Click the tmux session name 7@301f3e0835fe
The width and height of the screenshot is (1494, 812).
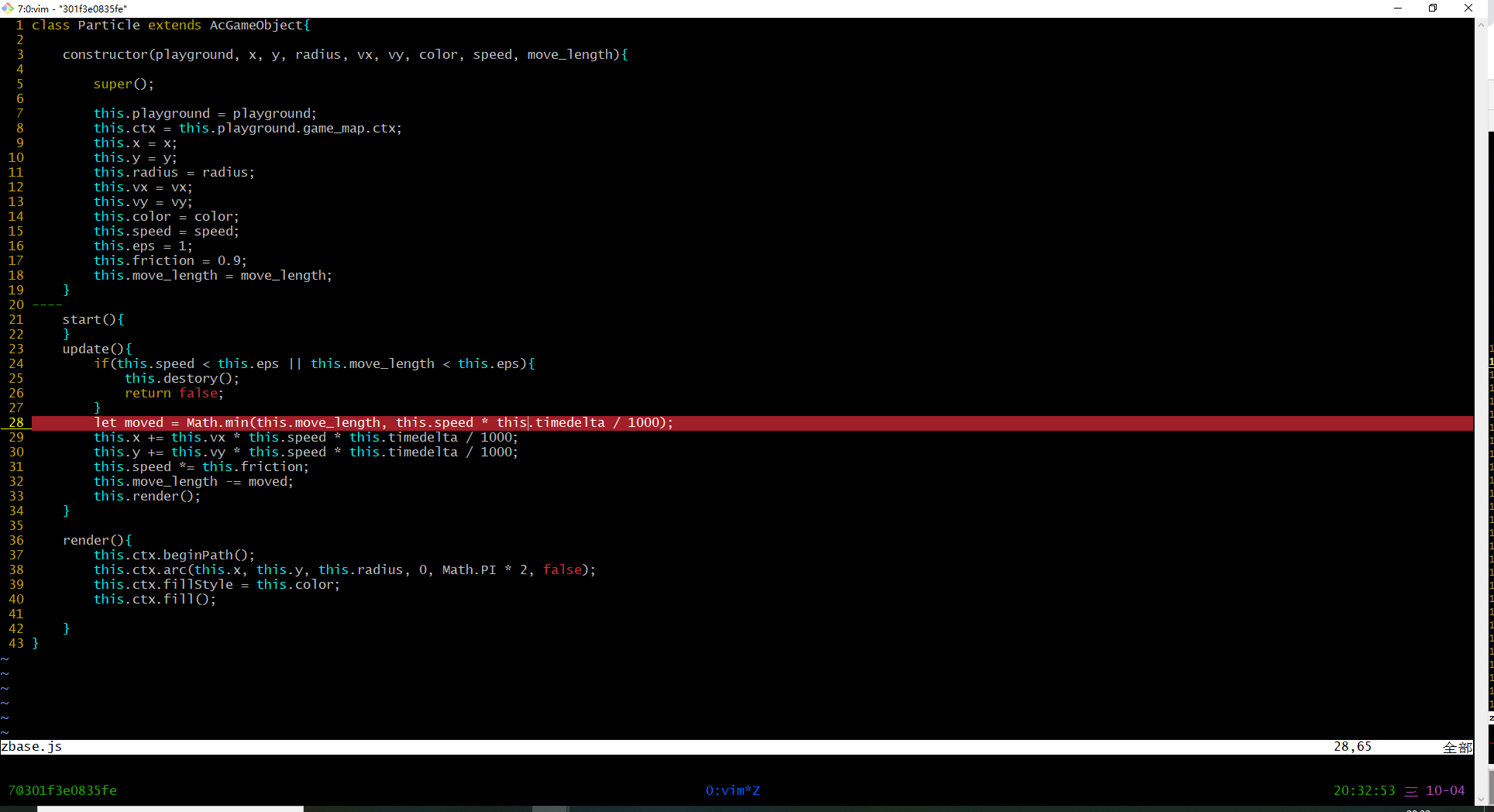coord(62,790)
